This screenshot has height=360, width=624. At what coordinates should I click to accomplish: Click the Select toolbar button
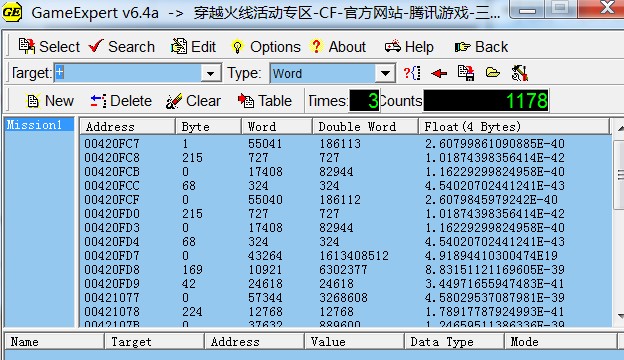[49, 47]
